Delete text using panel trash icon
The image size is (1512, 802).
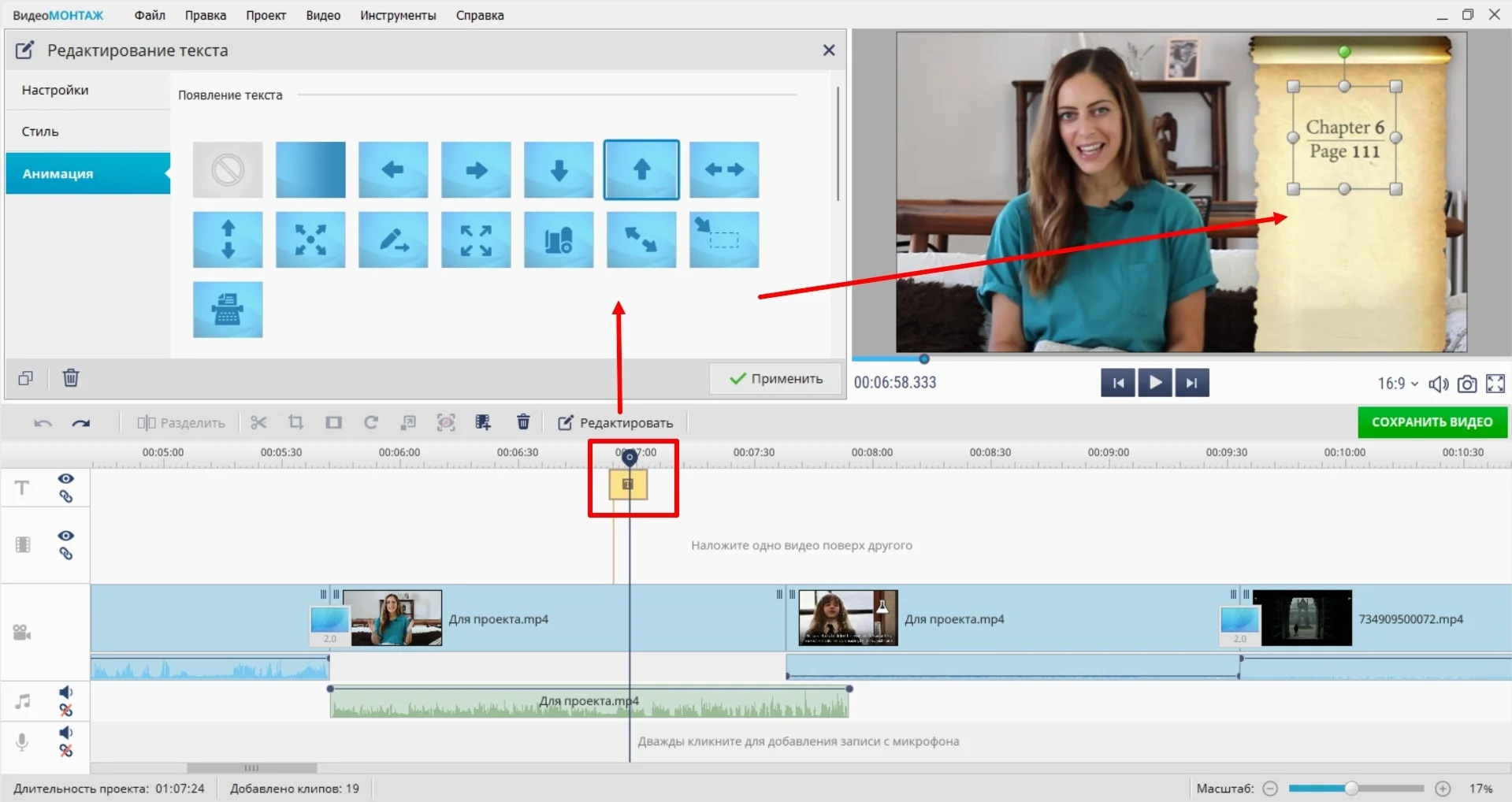click(71, 378)
